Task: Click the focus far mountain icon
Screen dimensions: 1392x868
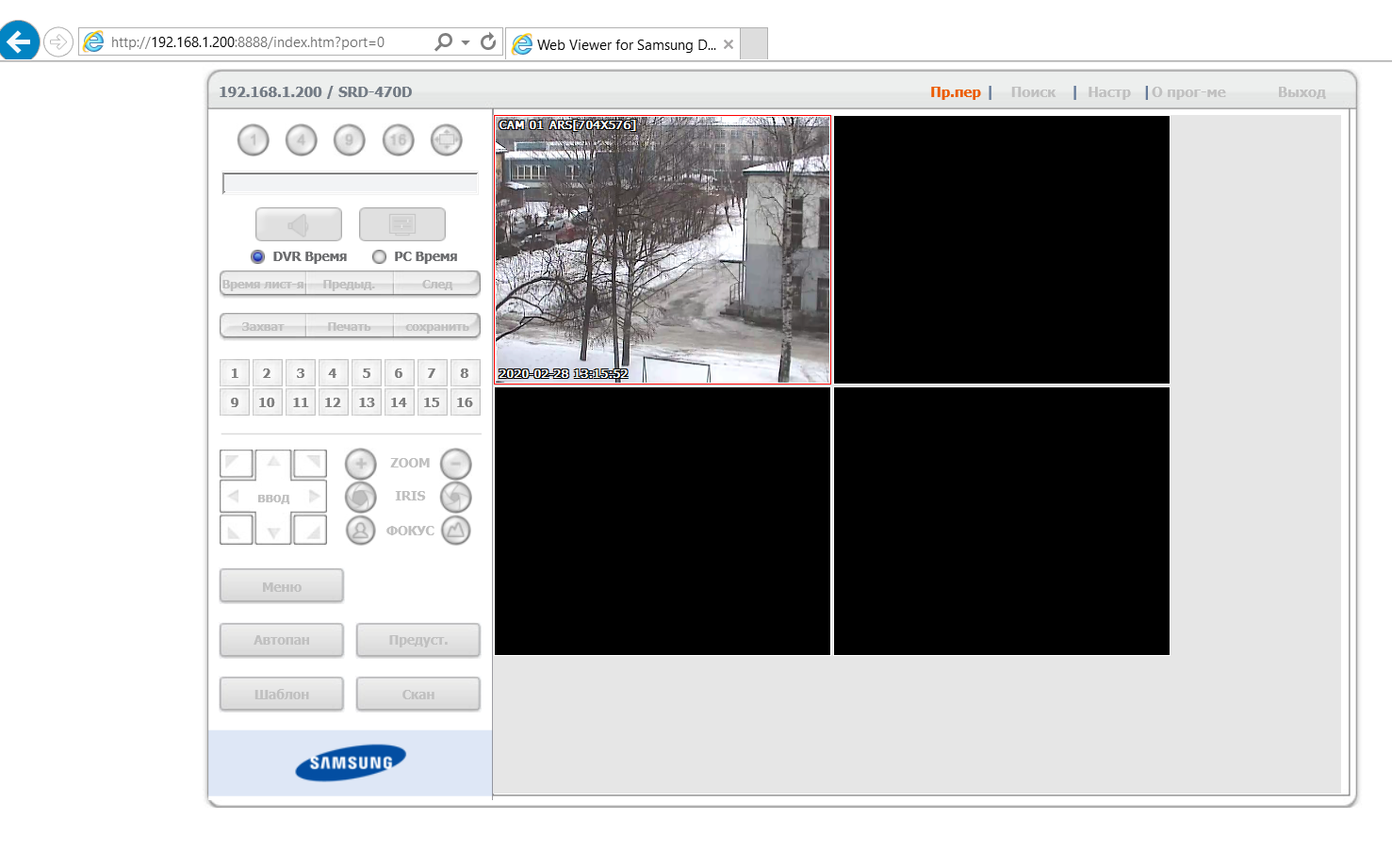Action: [x=456, y=531]
